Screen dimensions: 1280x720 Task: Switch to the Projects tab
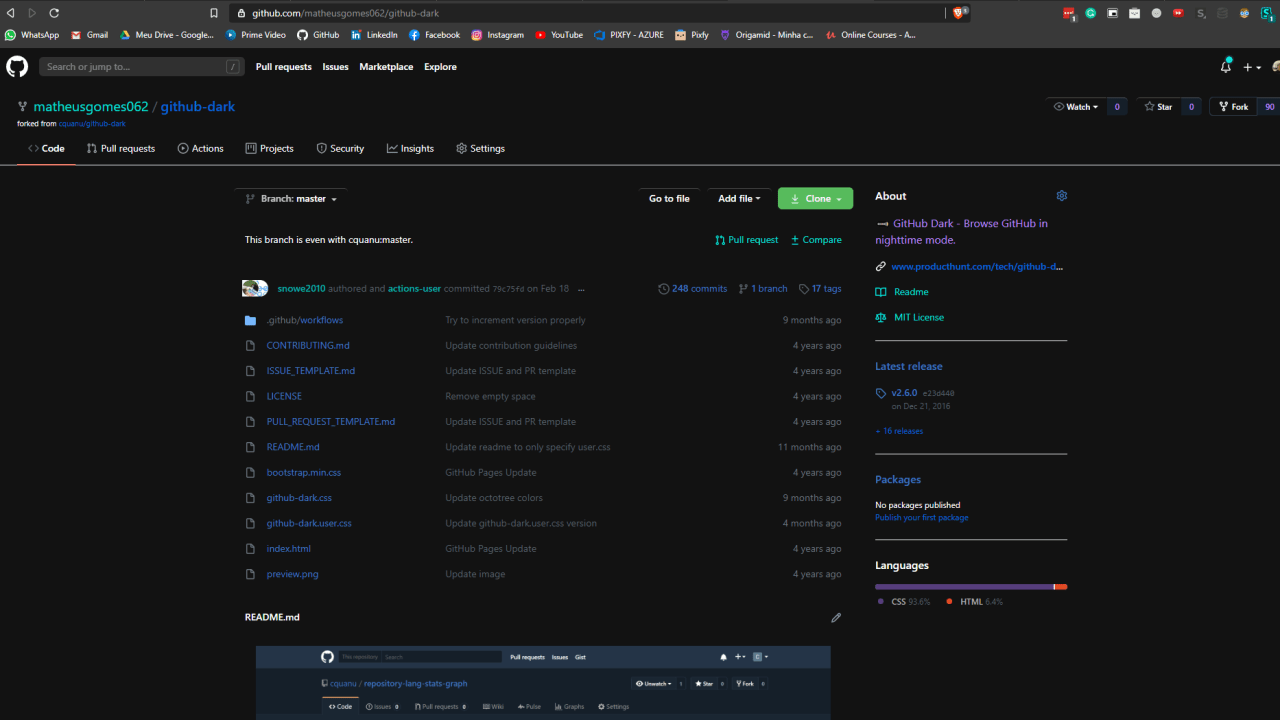click(x=270, y=149)
